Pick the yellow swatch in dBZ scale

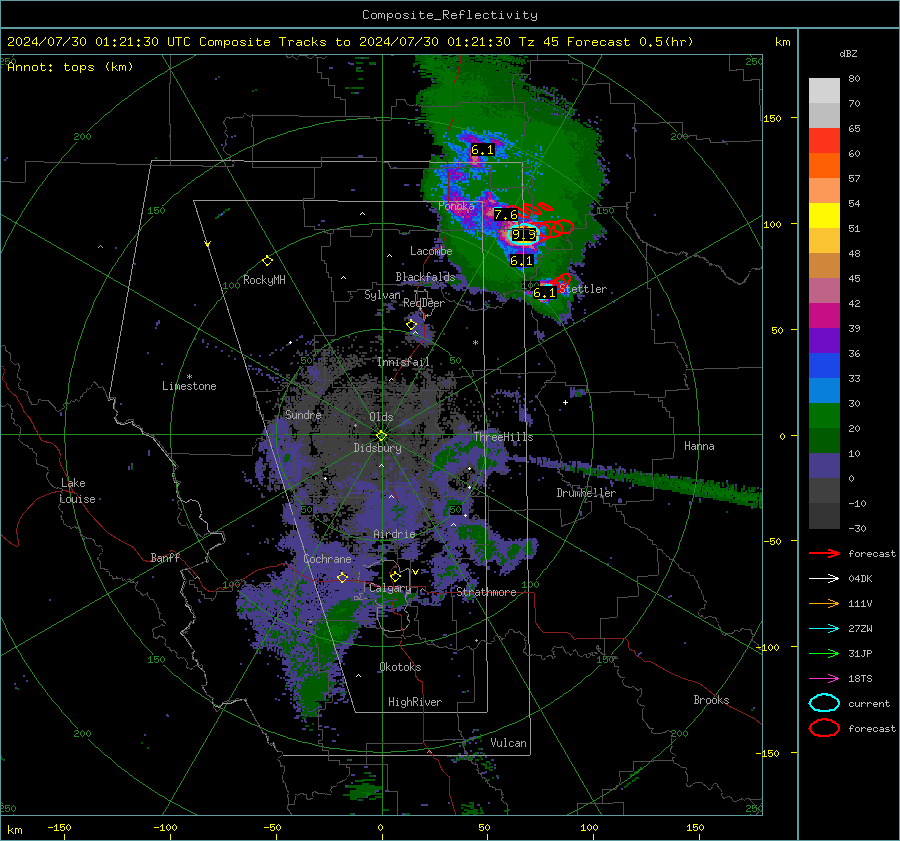(824, 215)
